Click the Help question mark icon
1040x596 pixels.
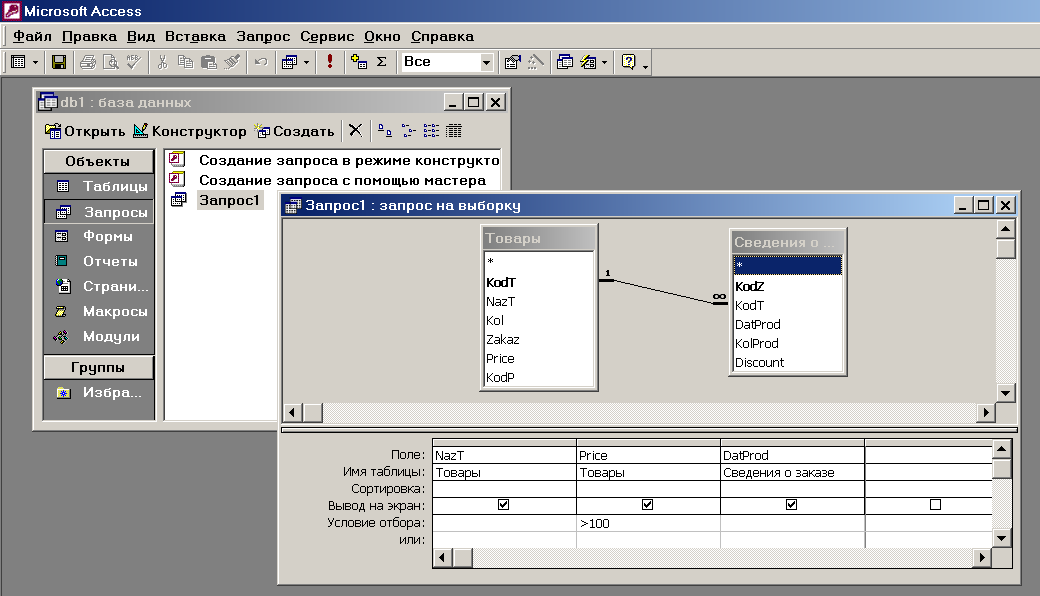coord(628,62)
